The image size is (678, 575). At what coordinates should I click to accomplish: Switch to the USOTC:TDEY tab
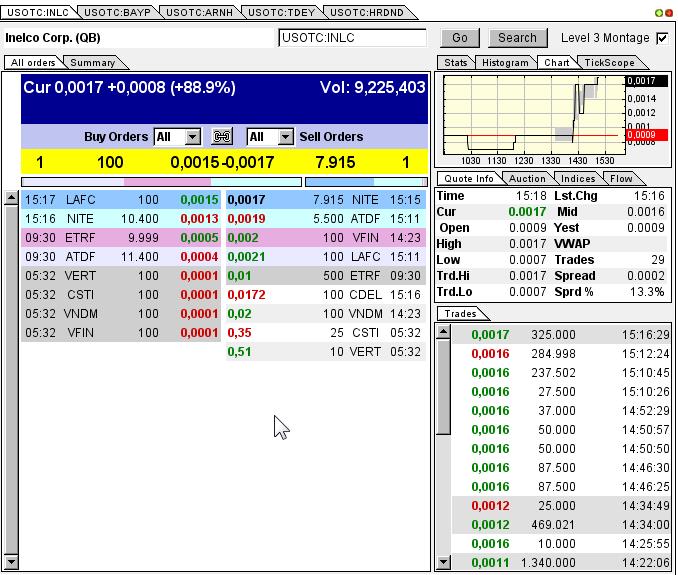(x=281, y=13)
